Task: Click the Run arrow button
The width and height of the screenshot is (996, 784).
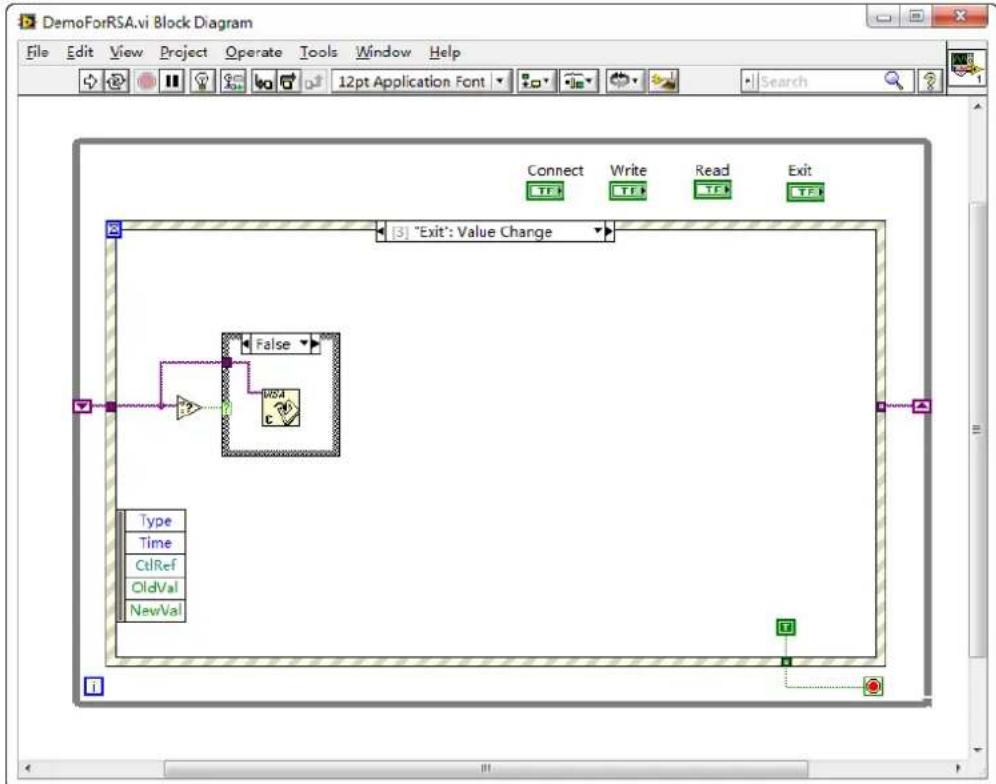Action: coord(90,81)
